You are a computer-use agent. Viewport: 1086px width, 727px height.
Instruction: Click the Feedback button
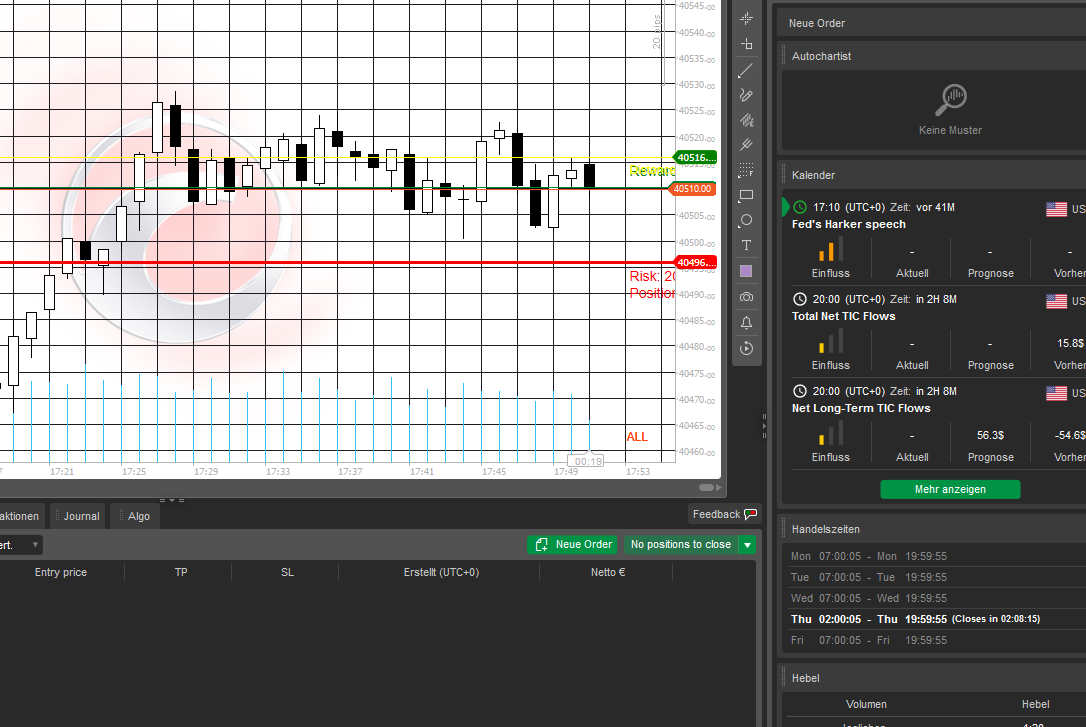[x=724, y=514]
